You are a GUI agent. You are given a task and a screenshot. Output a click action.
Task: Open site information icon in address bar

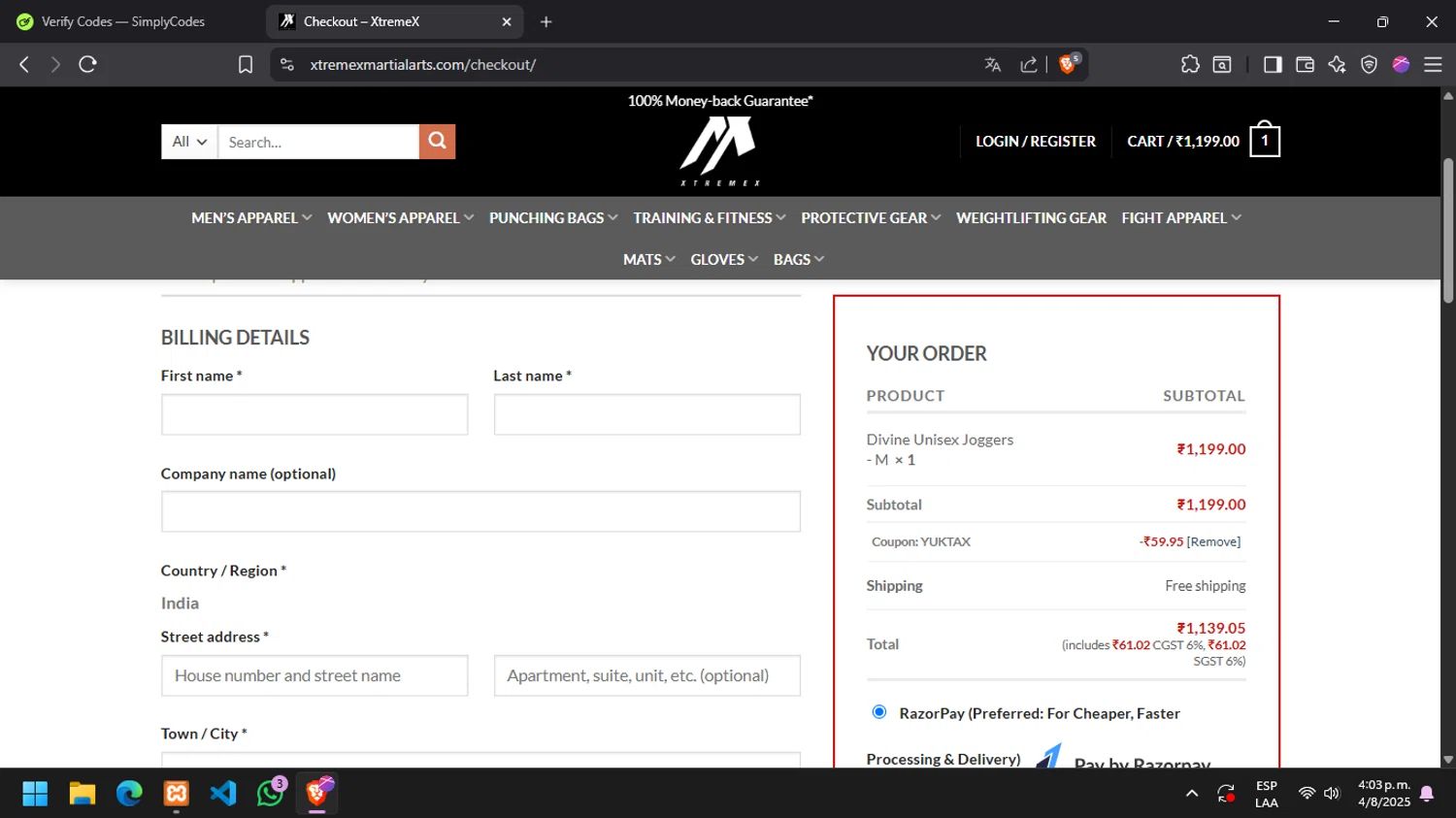[286, 64]
